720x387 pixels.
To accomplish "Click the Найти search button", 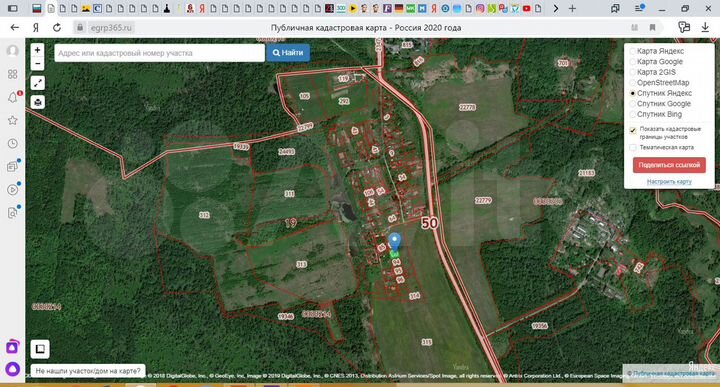I will click(288, 53).
